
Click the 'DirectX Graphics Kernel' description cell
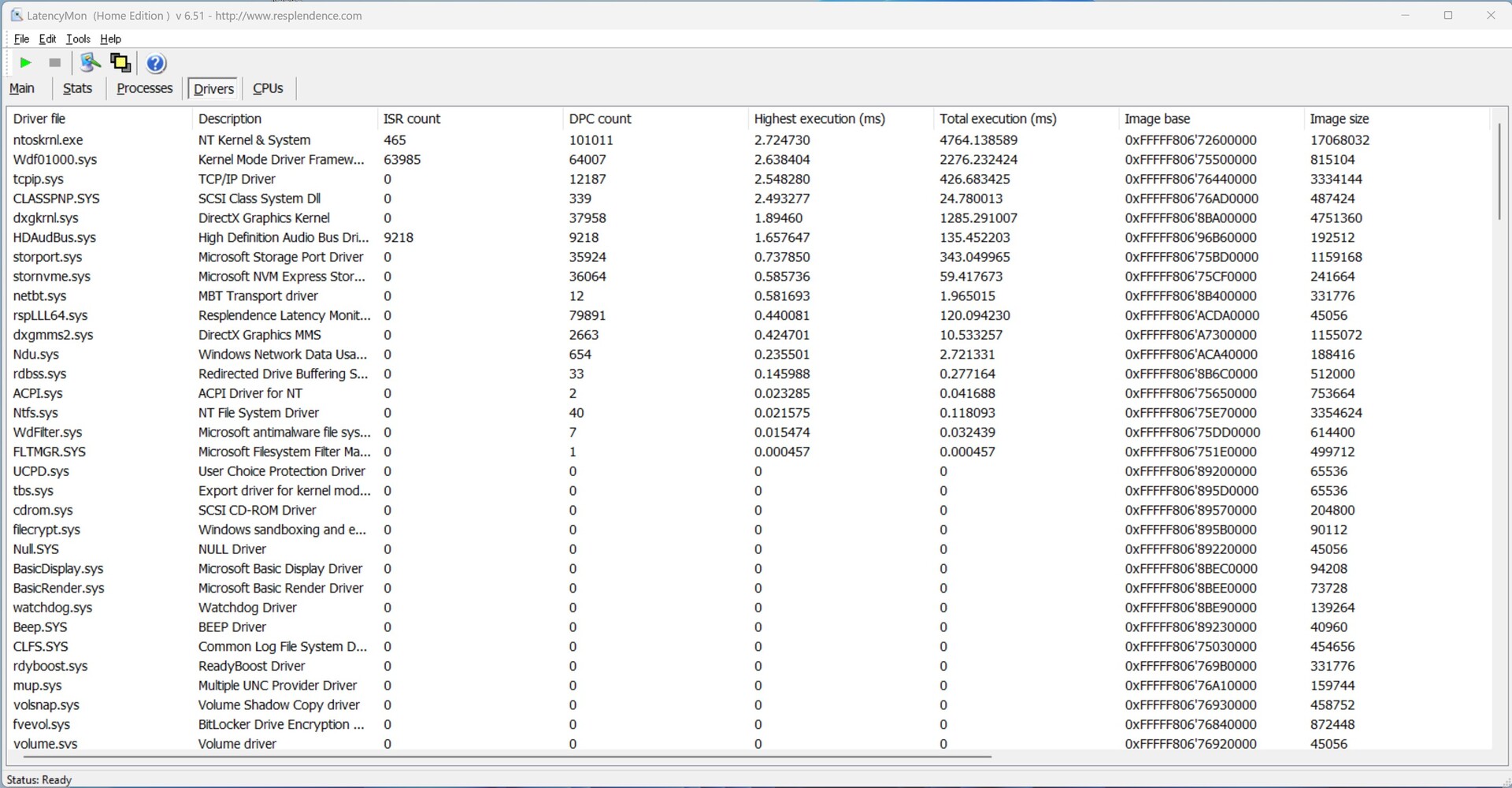[264, 218]
